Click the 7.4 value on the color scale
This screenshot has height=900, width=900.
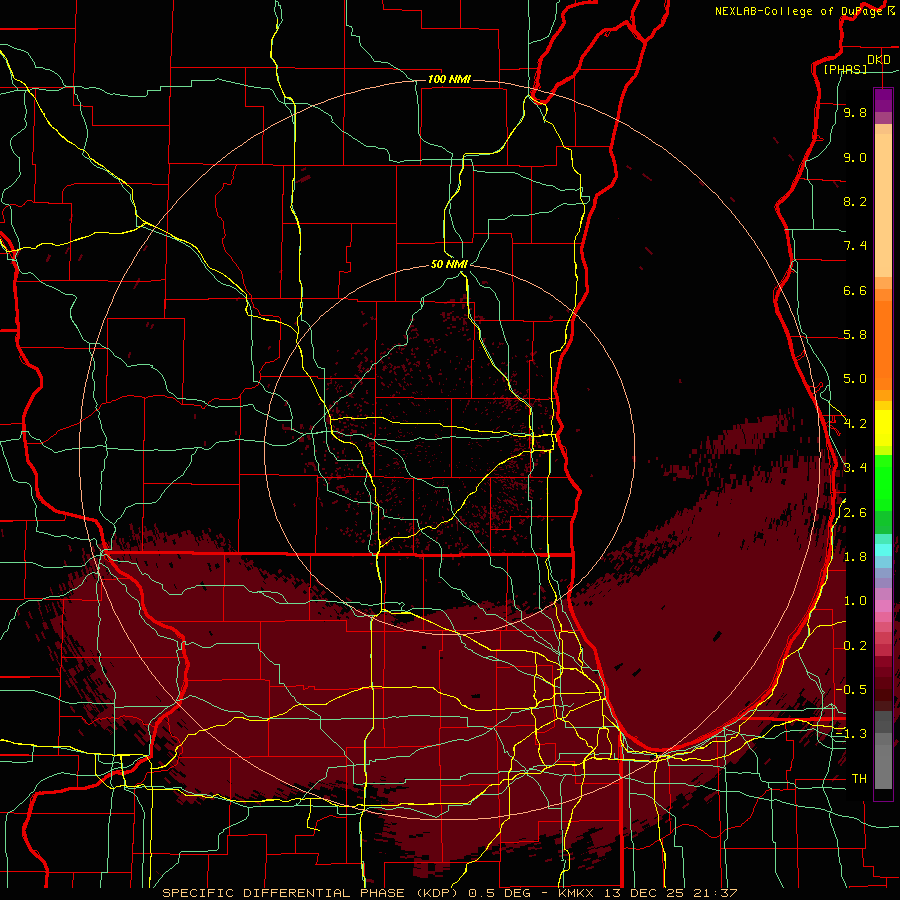855,246
